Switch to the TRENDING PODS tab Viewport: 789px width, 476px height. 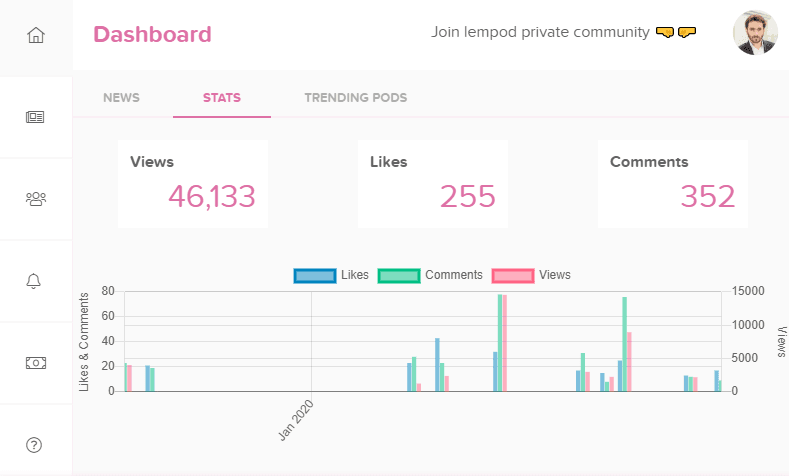tap(356, 98)
